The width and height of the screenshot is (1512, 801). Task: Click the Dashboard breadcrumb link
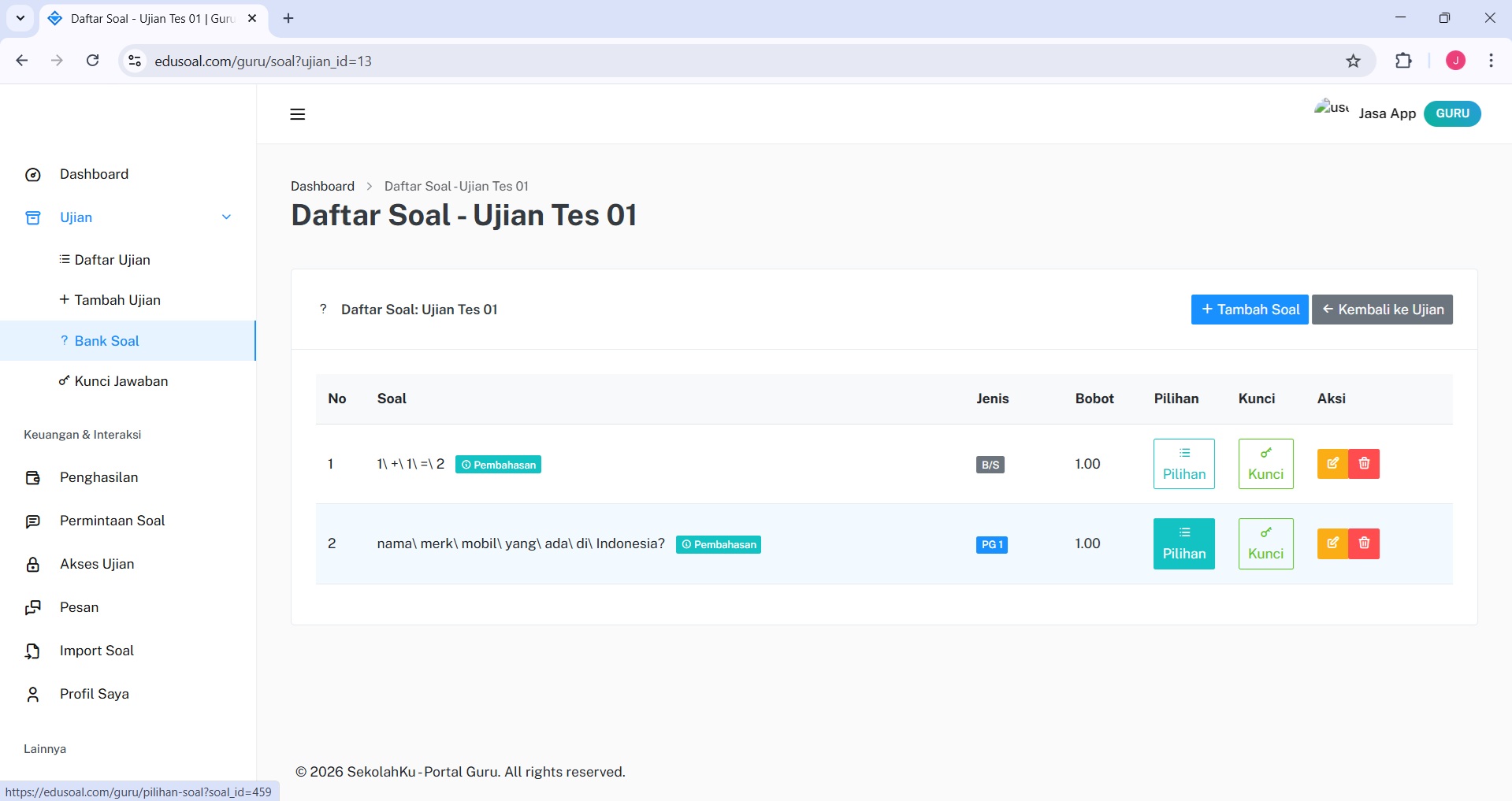[x=322, y=186]
